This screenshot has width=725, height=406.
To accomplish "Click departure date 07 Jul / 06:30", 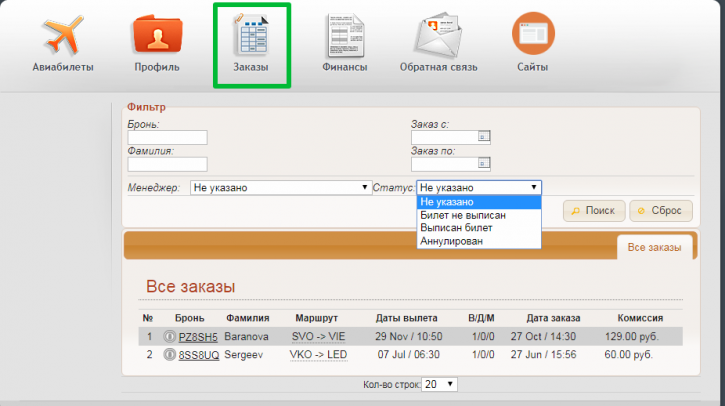I will (x=409, y=355).
